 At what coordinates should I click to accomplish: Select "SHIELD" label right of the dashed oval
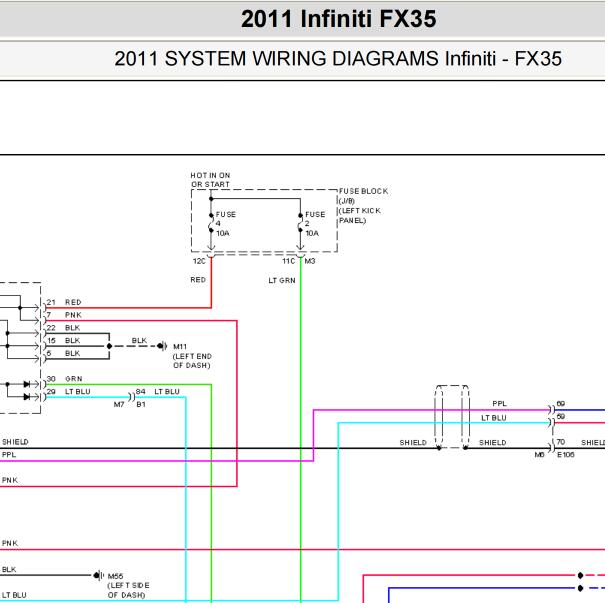(492, 443)
